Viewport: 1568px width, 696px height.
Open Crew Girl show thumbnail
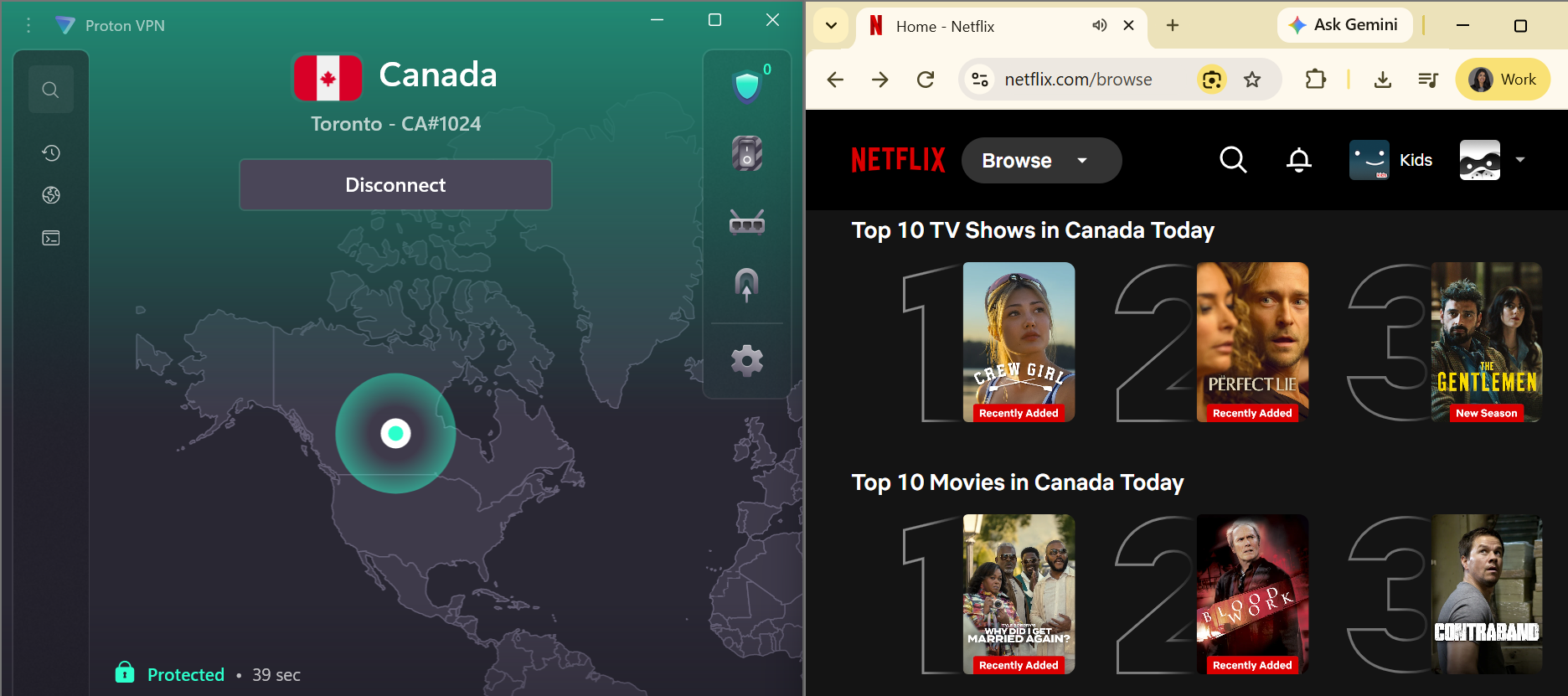click(x=1019, y=342)
